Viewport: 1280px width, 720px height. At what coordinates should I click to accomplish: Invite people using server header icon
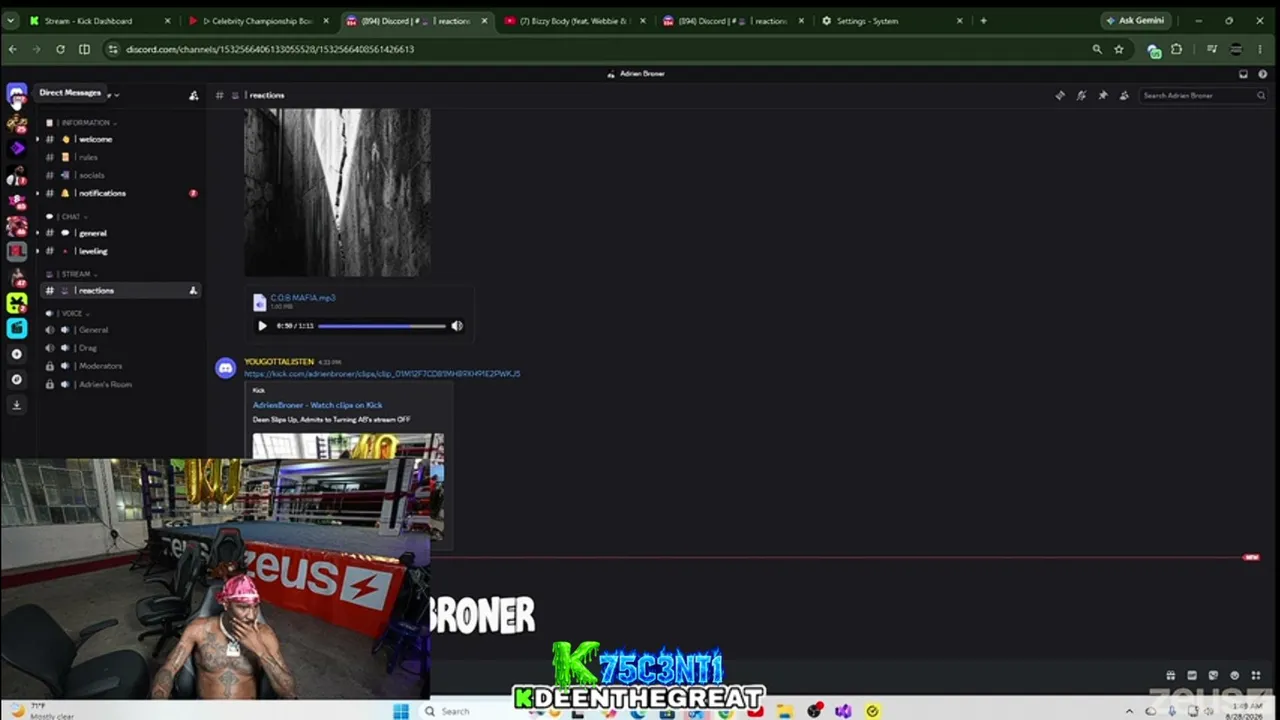coord(193,95)
